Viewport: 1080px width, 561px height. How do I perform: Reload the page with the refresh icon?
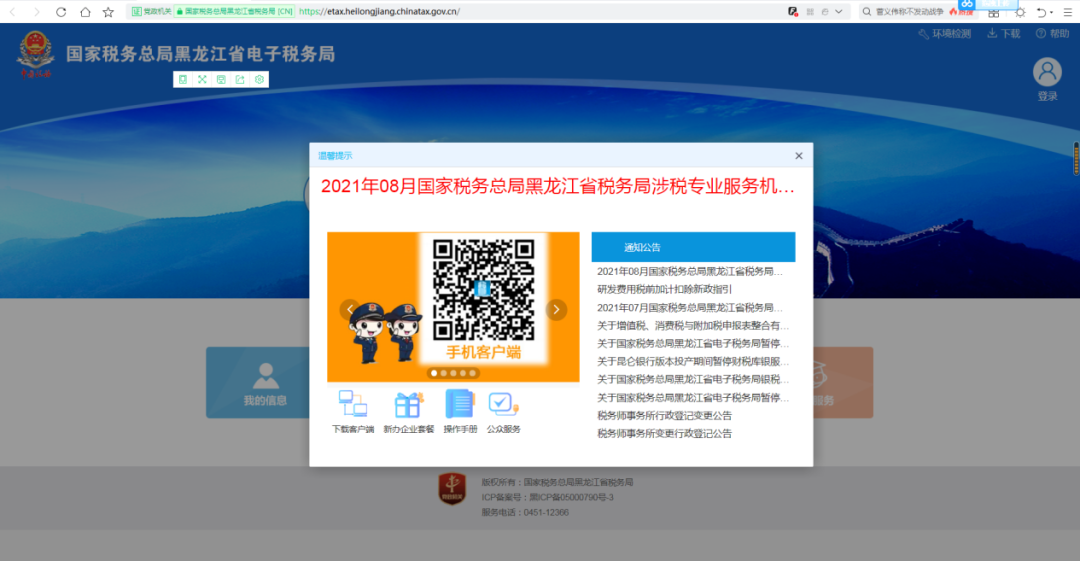point(61,12)
